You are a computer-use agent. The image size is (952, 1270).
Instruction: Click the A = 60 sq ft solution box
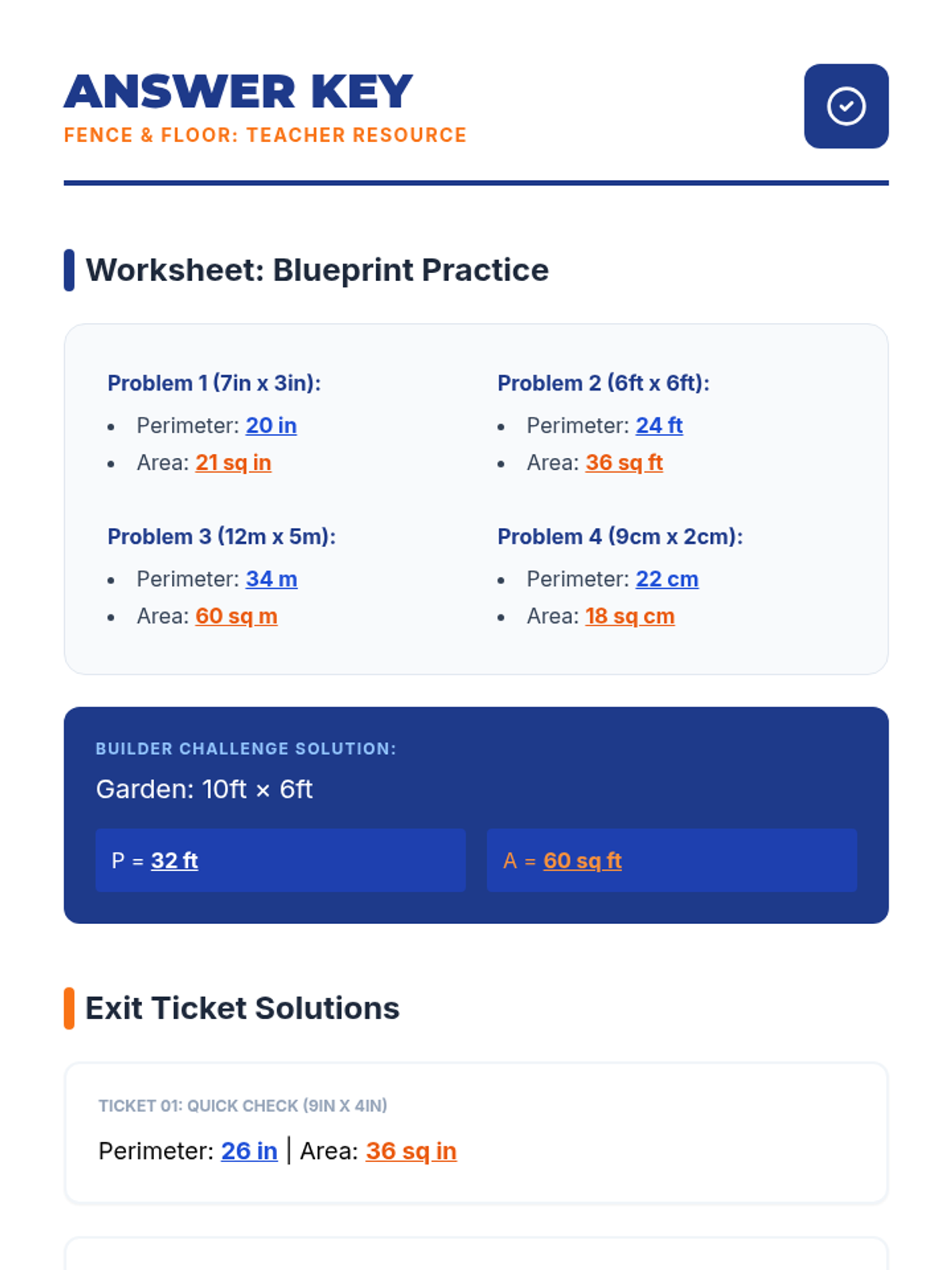tap(672, 860)
